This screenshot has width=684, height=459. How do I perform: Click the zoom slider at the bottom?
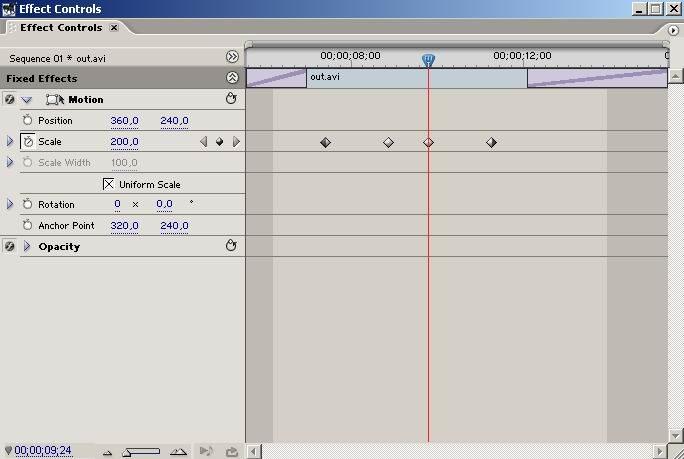(x=141, y=452)
